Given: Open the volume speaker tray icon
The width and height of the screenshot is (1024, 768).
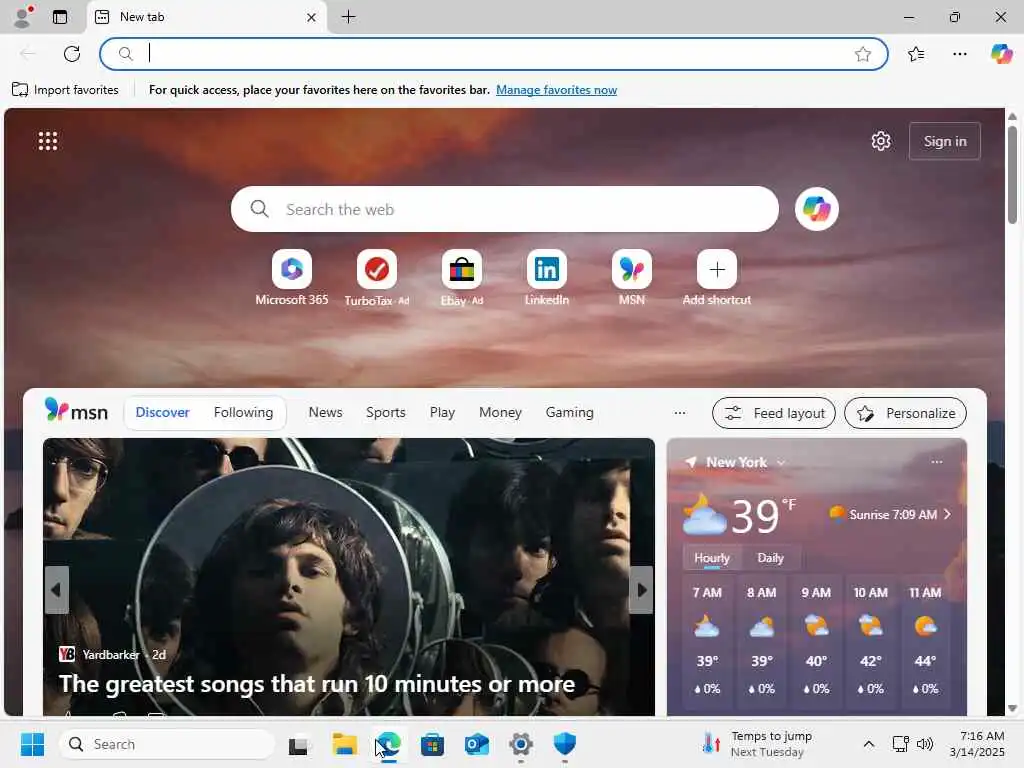Looking at the screenshot, I should tap(925, 744).
